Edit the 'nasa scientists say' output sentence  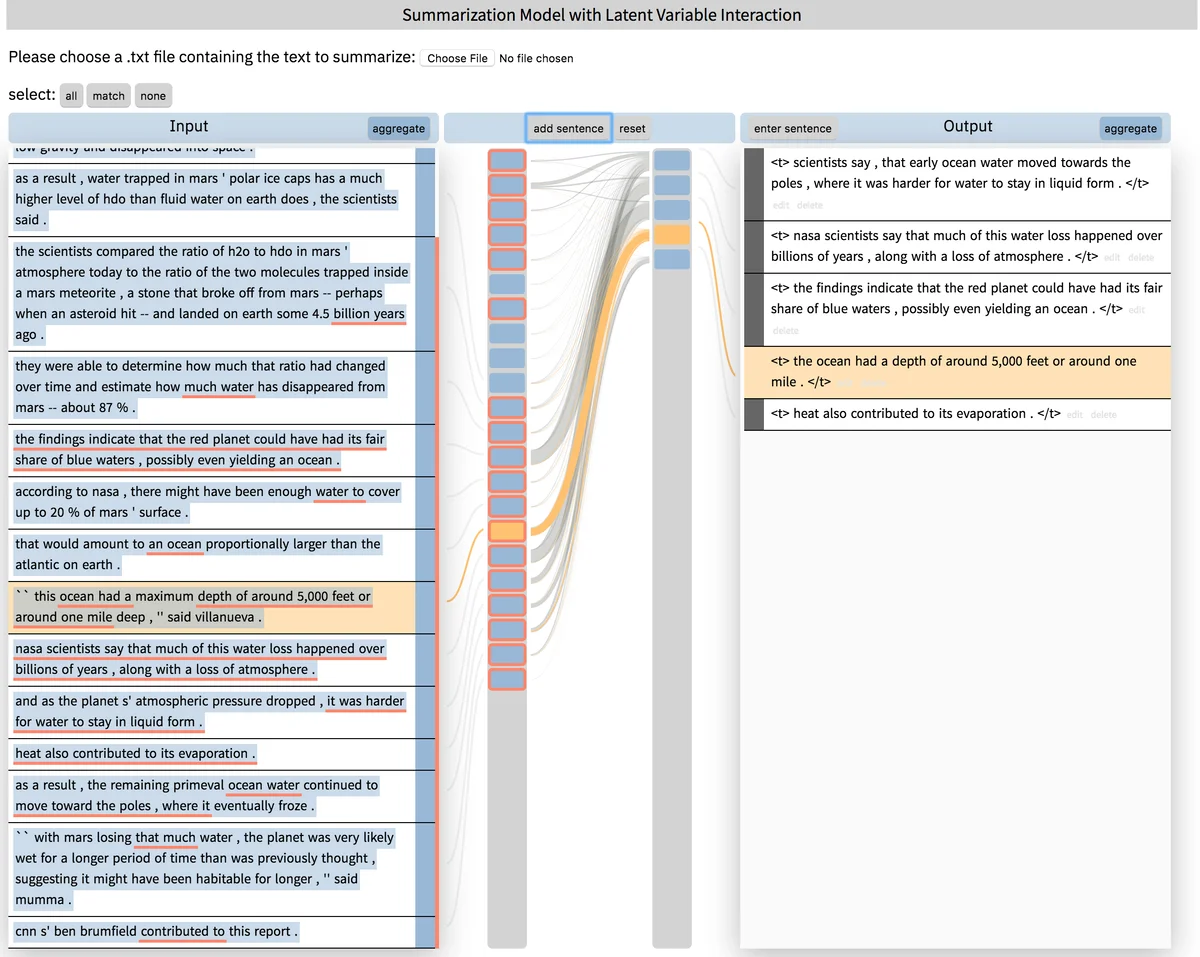(1111, 258)
